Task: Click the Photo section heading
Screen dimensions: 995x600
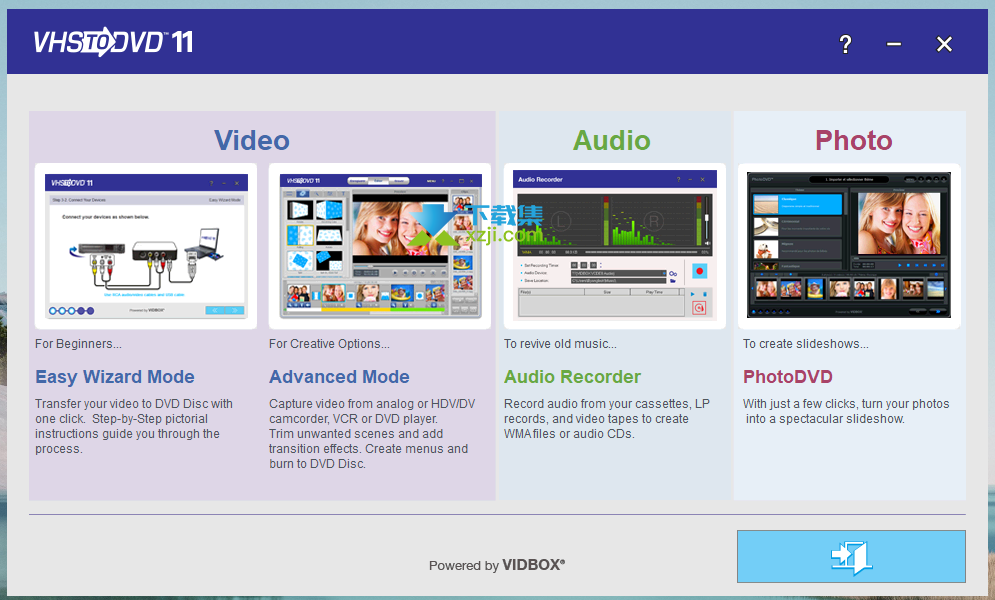Action: pos(853,140)
